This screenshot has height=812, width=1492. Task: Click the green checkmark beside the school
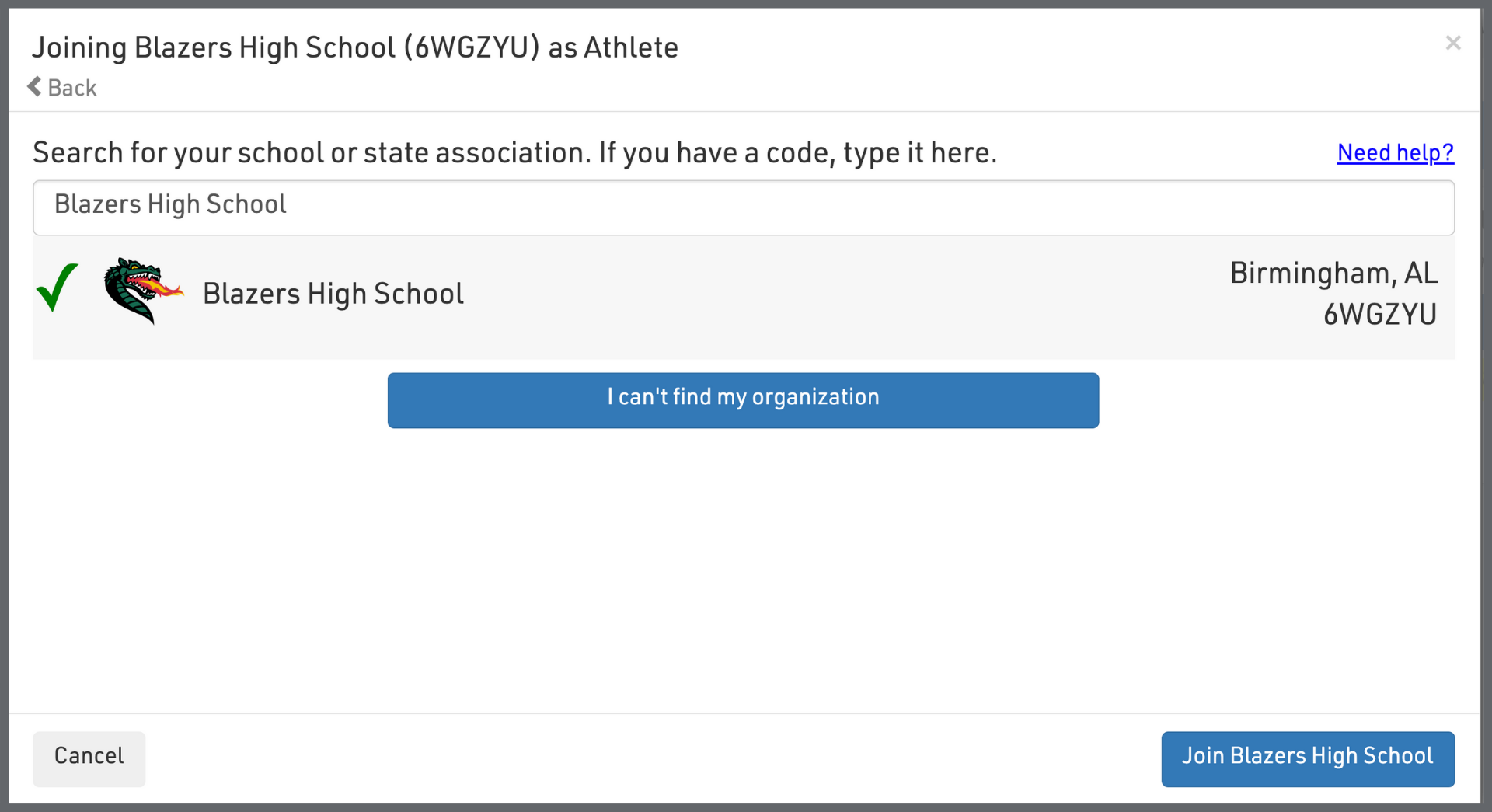pos(58,287)
